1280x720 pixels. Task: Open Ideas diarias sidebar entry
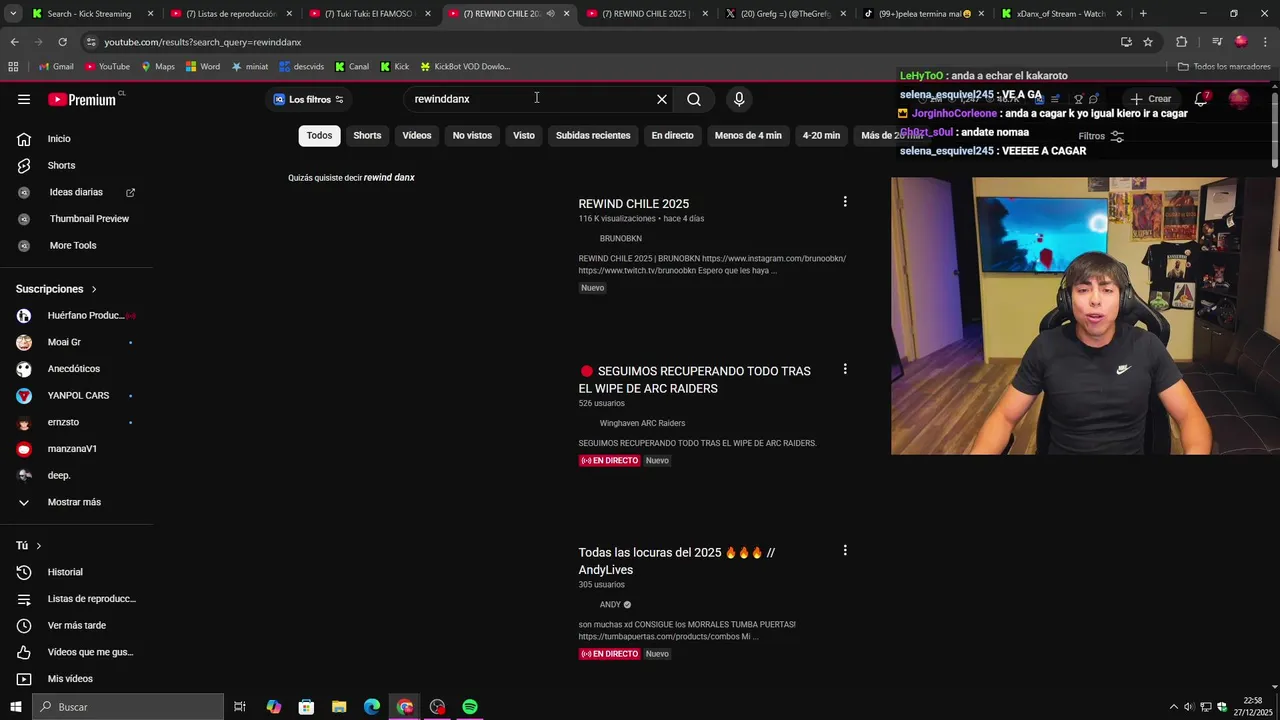76,192
